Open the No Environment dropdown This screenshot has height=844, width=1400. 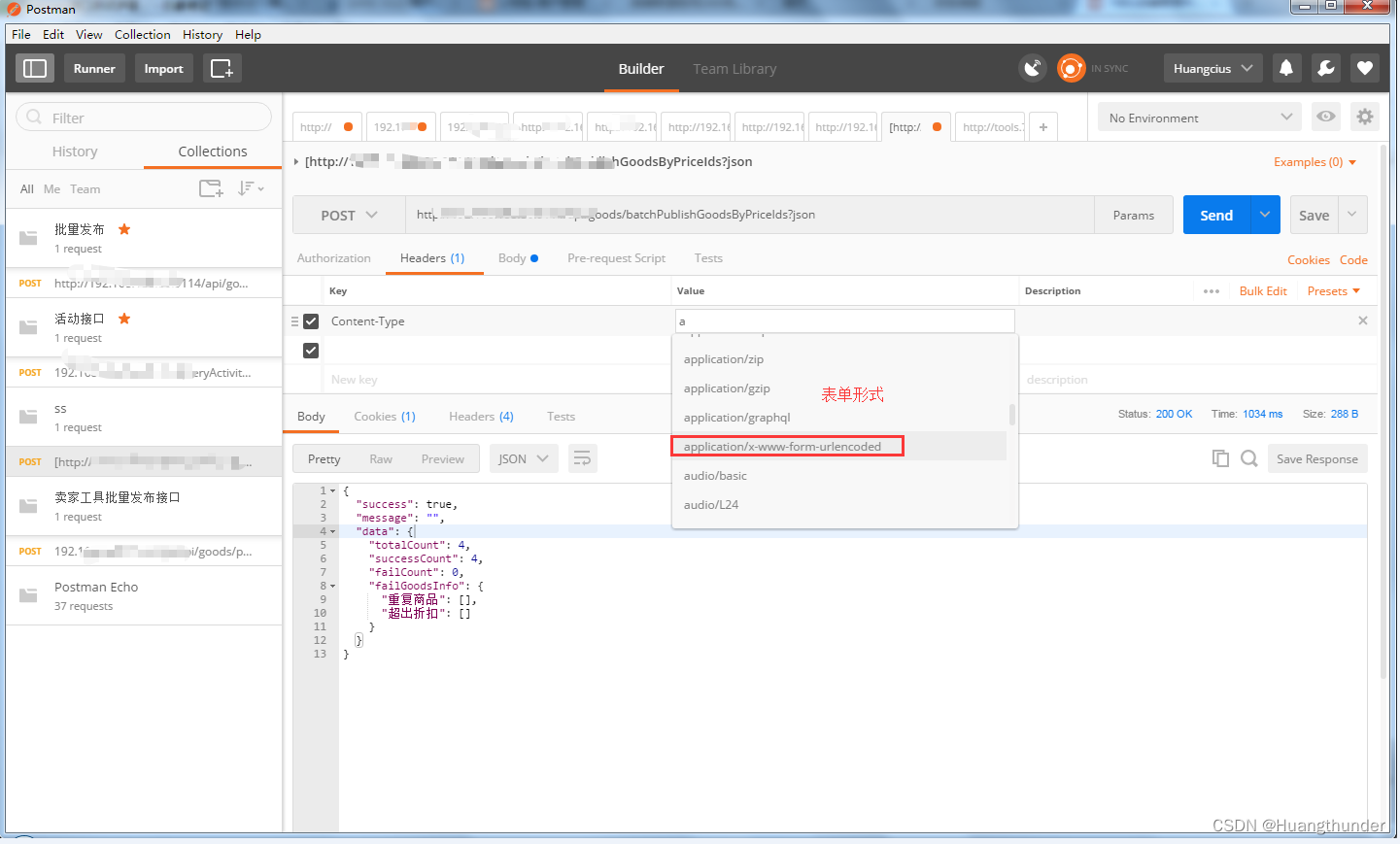click(x=1200, y=118)
